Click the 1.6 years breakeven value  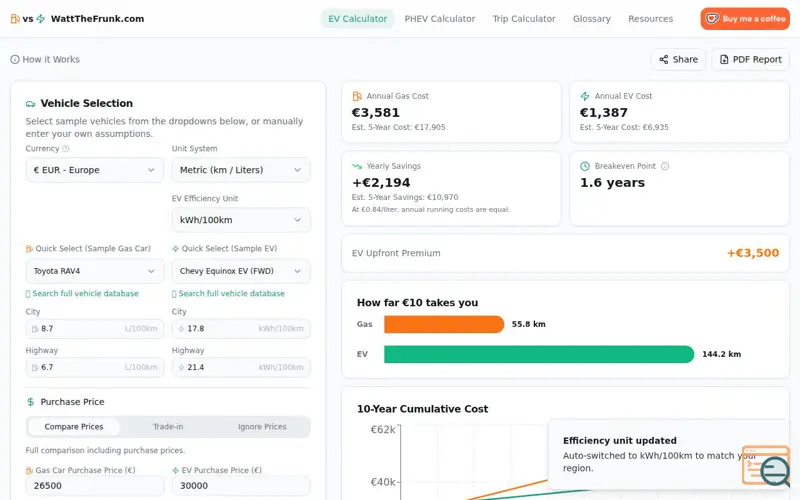[x=612, y=183]
